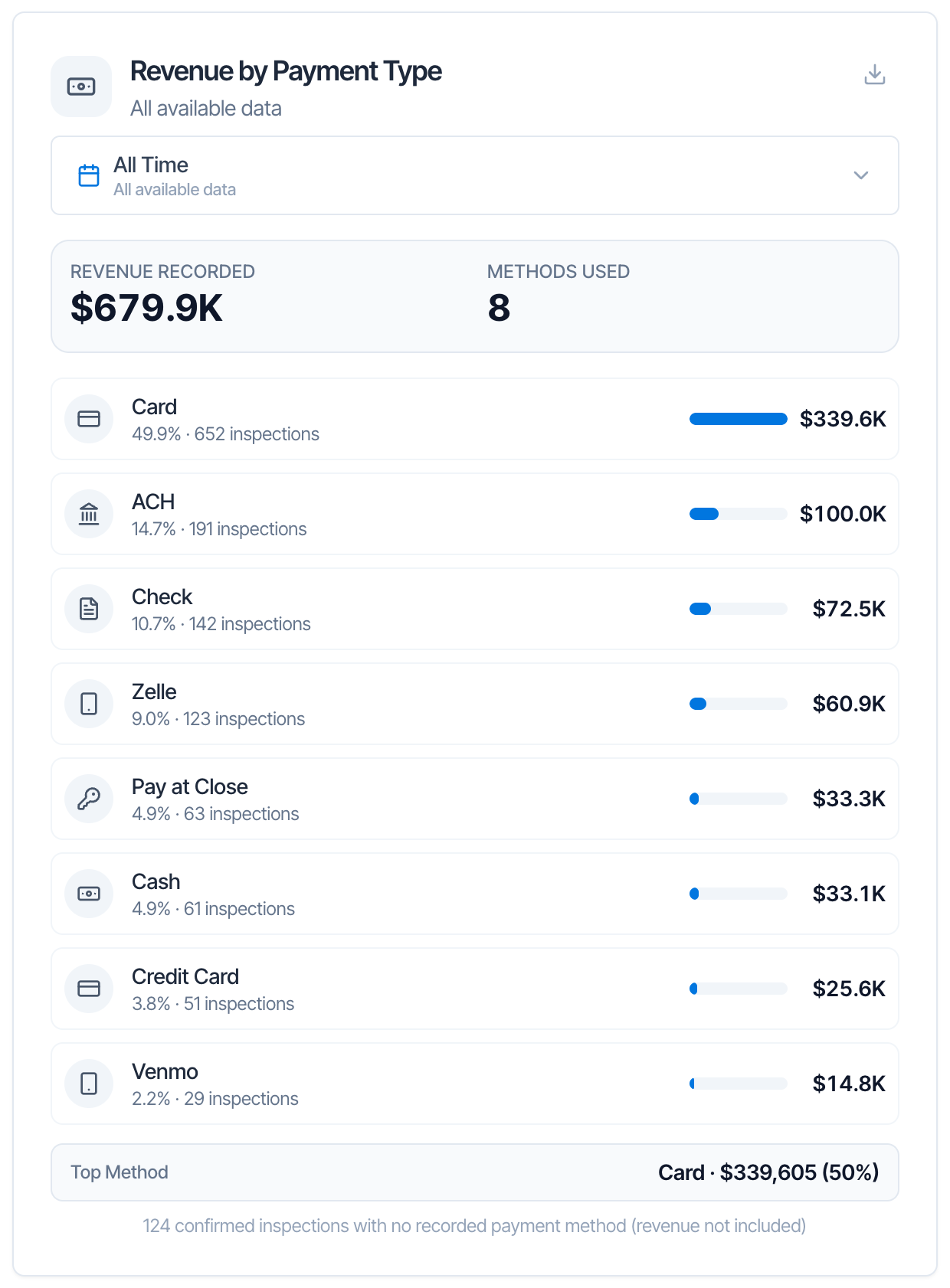Click the Methods Used value 8
950x1288 pixels.
coord(499,308)
